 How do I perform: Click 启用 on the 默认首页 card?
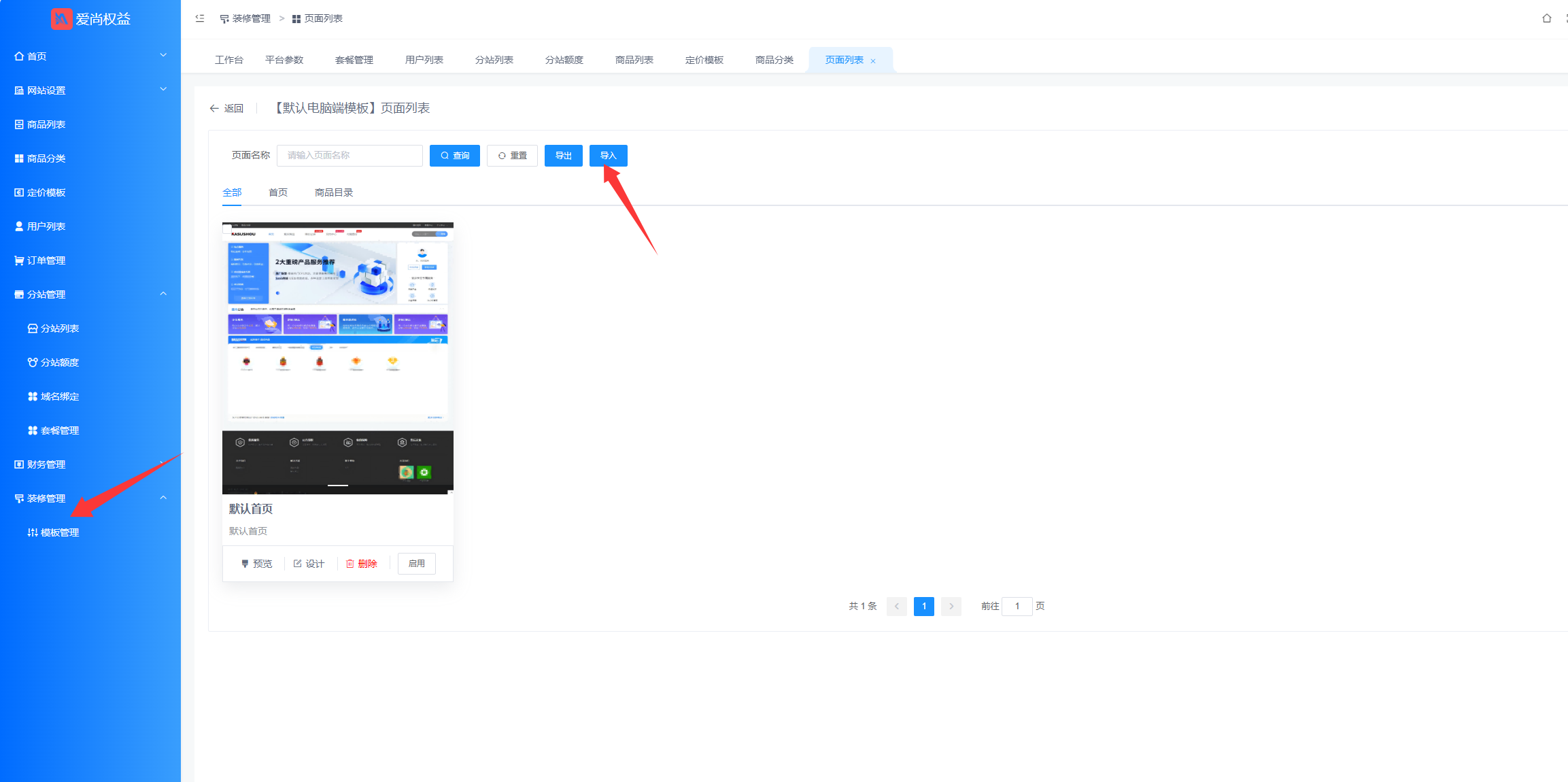click(417, 563)
